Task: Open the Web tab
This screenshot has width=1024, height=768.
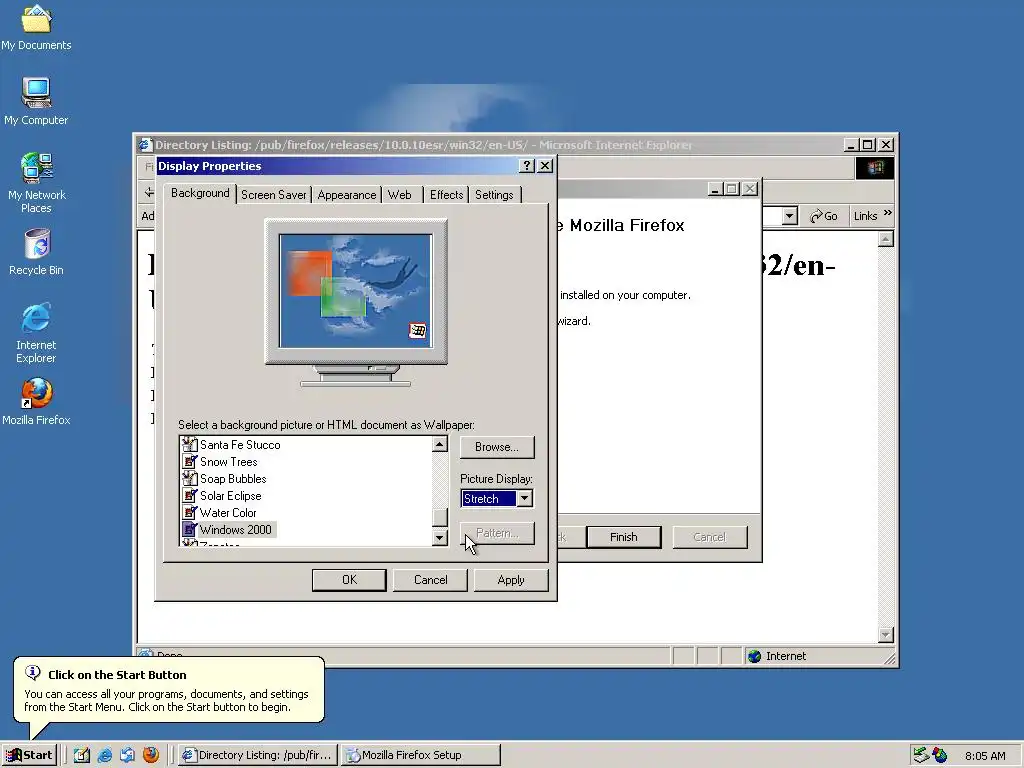Action: 400,195
